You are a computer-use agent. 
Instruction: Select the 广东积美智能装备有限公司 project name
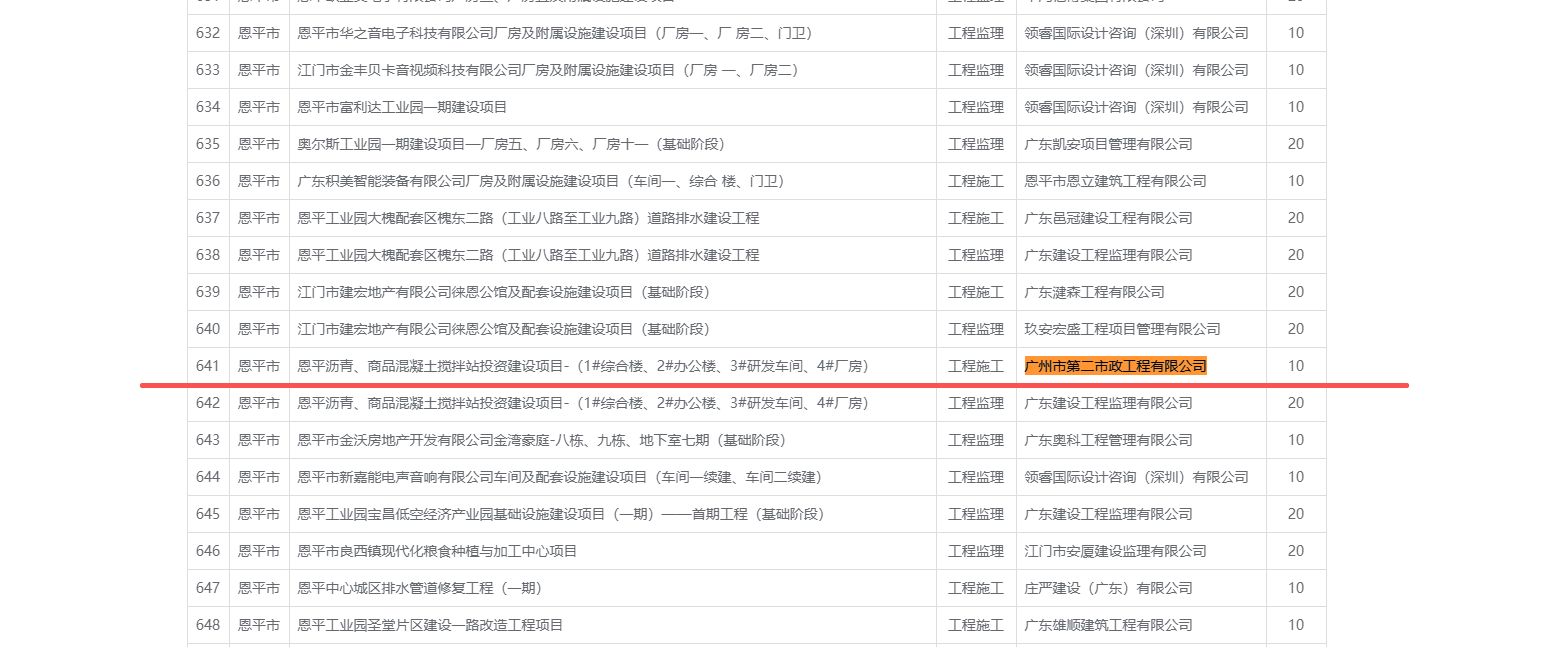pyautogui.click(x=540, y=181)
